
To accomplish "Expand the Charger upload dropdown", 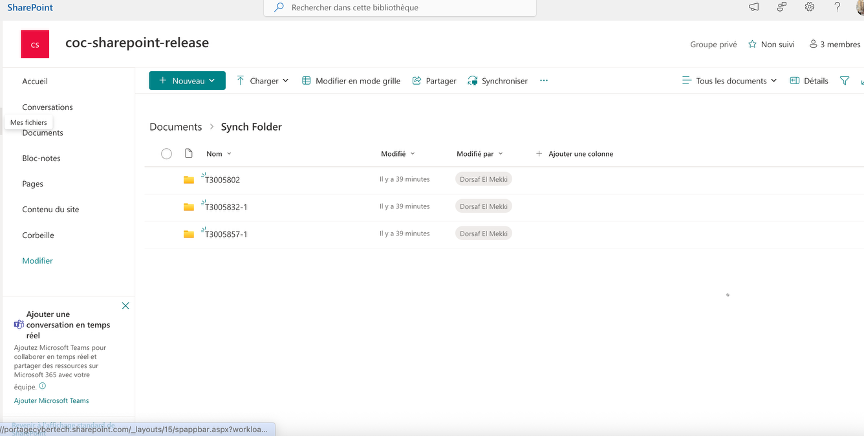I will 262,81.
